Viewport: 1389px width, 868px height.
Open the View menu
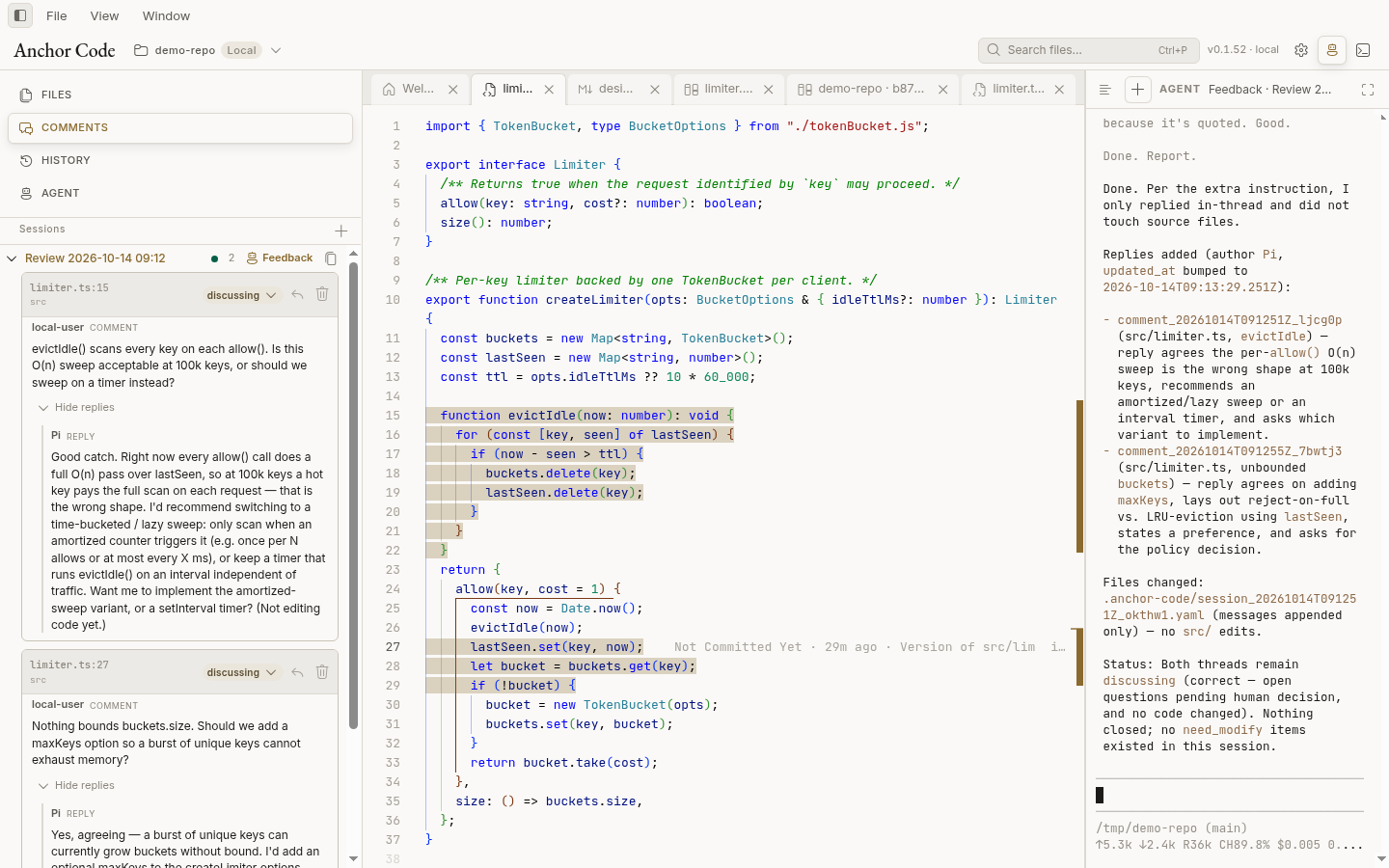(x=104, y=15)
